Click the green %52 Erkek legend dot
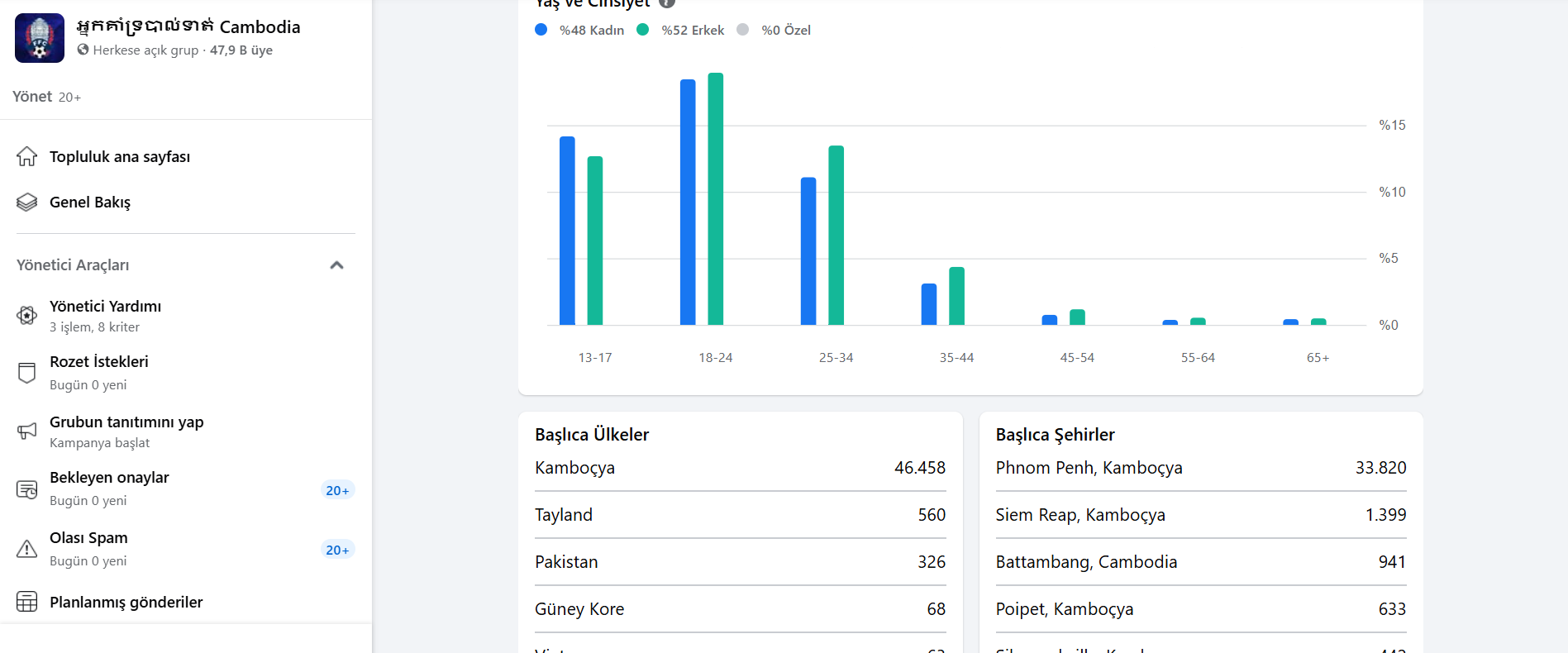The width and height of the screenshot is (1568, 653). 642,30
